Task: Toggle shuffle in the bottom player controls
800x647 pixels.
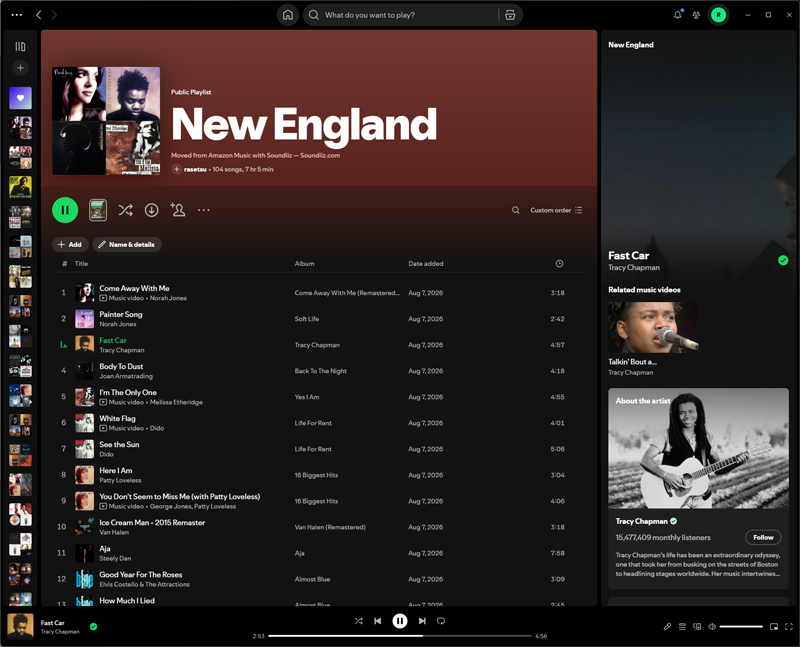Action: (x=359, y=621)
